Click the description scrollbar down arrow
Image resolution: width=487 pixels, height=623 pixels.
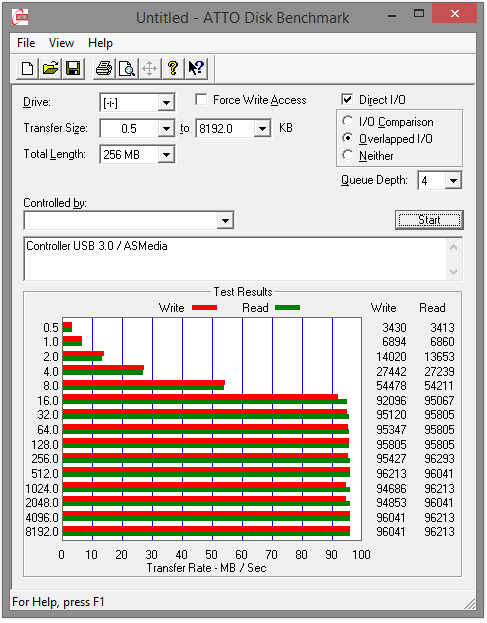(453, 272)
